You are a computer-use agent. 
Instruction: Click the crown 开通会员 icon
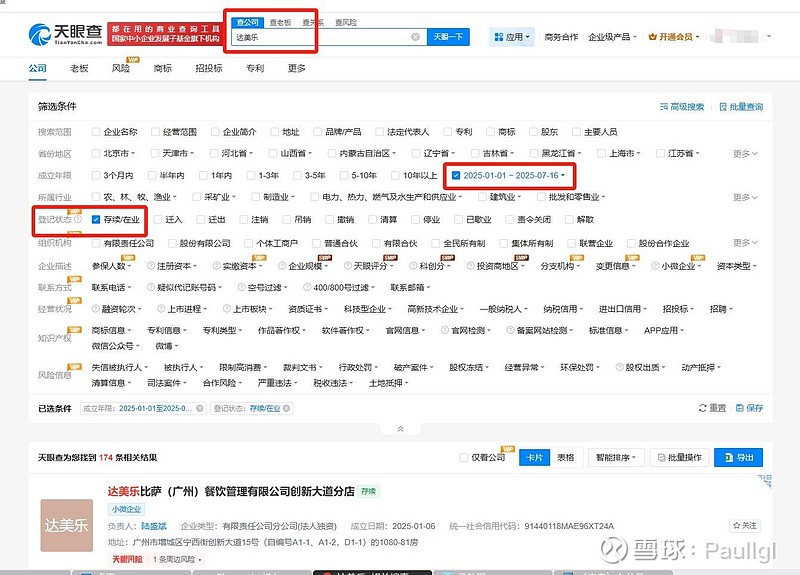coord(652,37)
